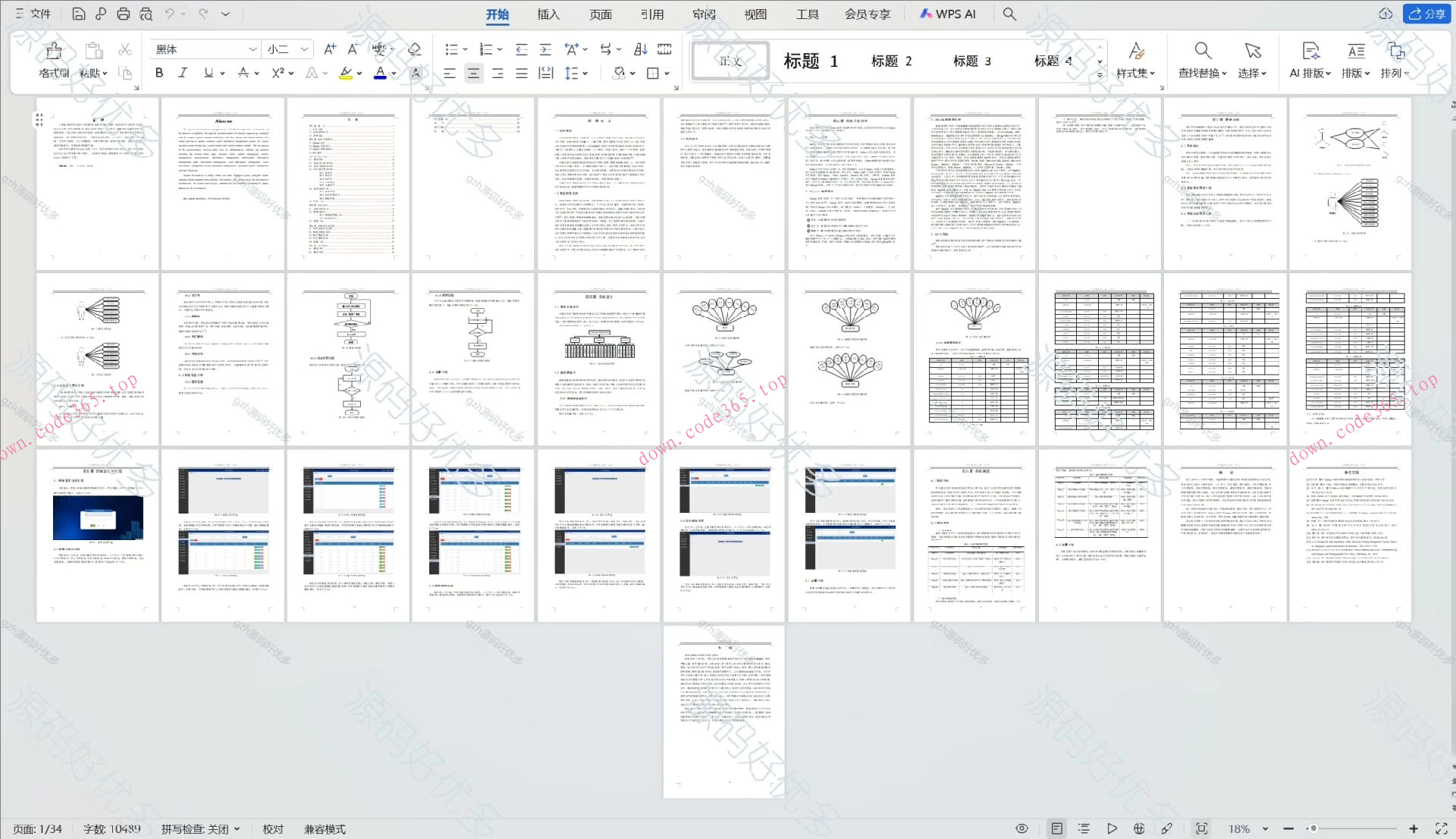
Task: Click the 分享 share button
Action: coord(1426,14)
